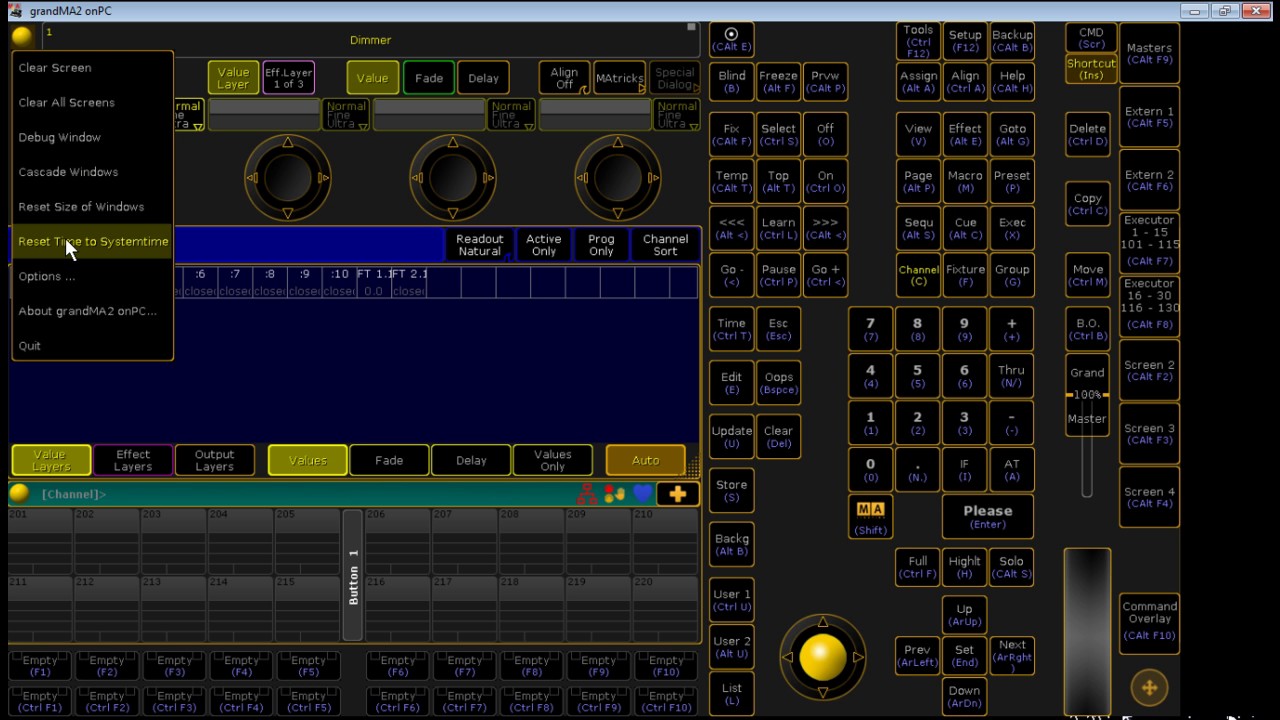Open the Align Off dropdown
The height and width of the screenshot is (720, 1280).
564,78
